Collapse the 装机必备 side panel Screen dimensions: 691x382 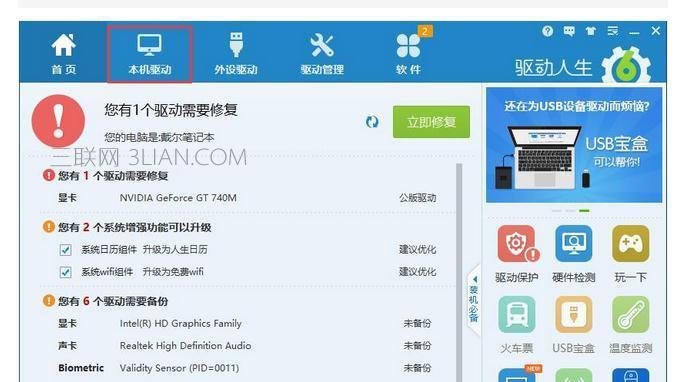pos(473,300)
